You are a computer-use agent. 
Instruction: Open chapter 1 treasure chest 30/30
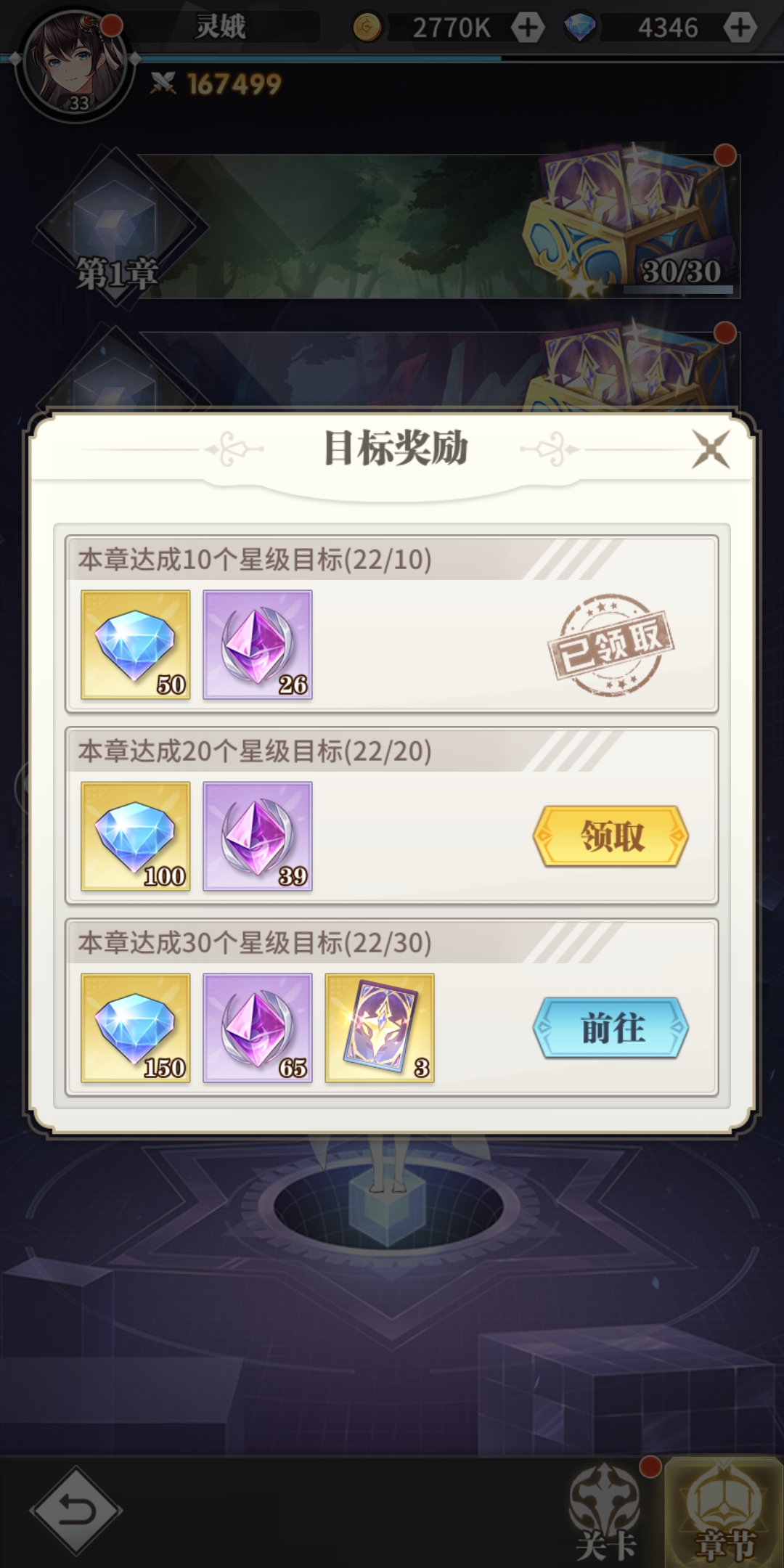pyautogui.click(x=632, y=221)
